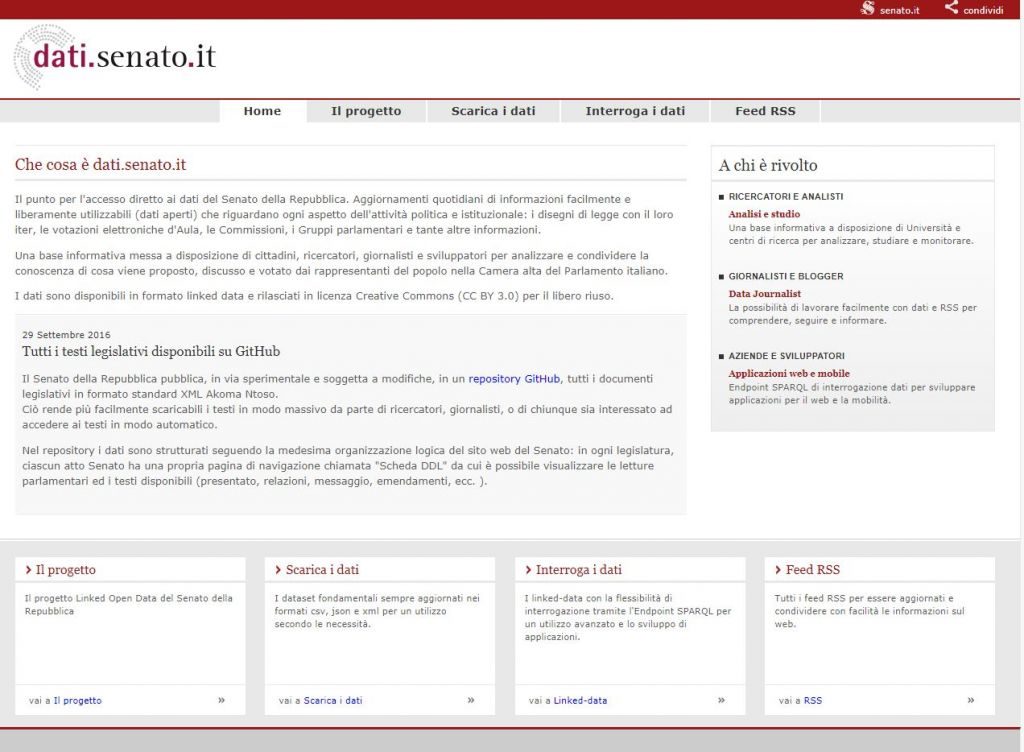Click the condividi share link
The image size is (1024, 752).
click(983, 10)
